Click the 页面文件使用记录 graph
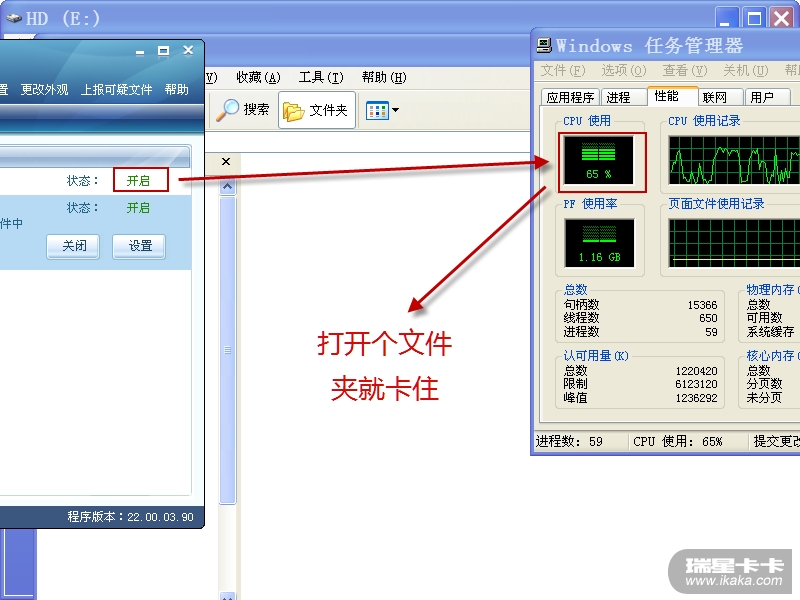The width and height of the screenshot is (800, 600). 734,243
